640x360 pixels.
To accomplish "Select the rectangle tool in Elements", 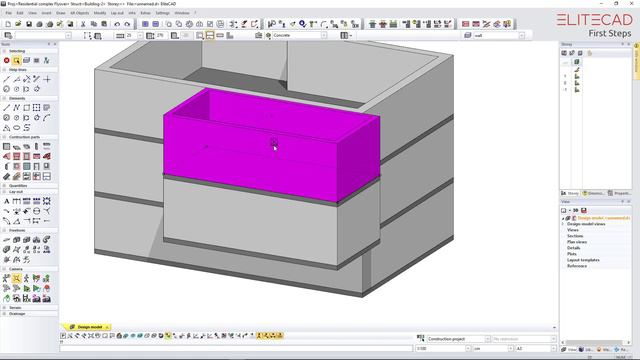I will (27, 108).
